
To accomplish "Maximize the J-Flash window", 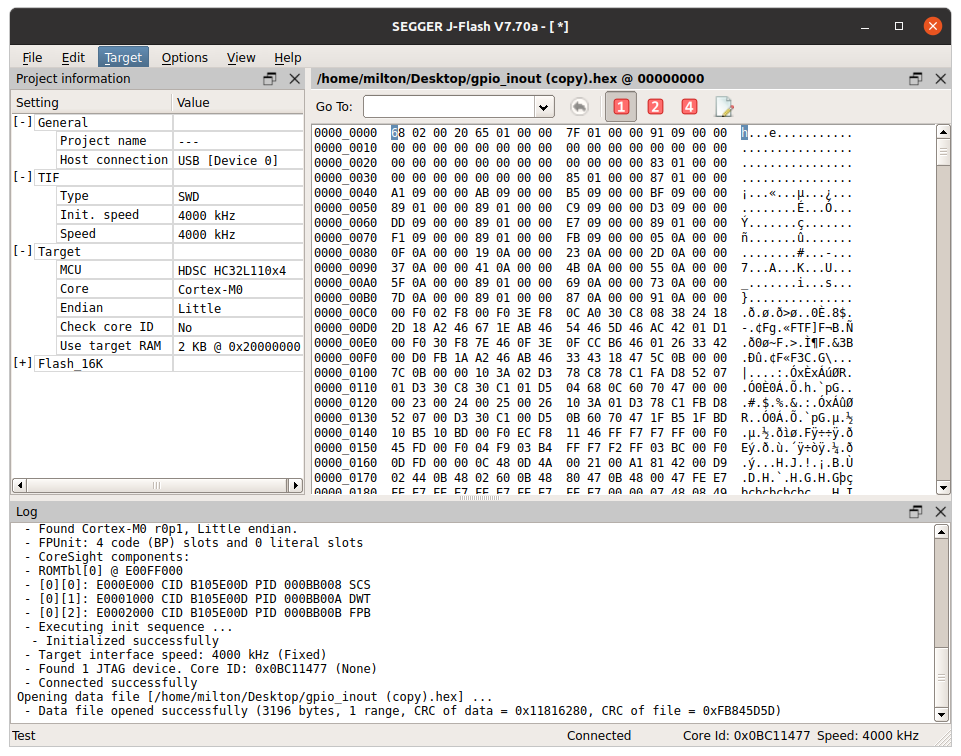I will 899,26.
